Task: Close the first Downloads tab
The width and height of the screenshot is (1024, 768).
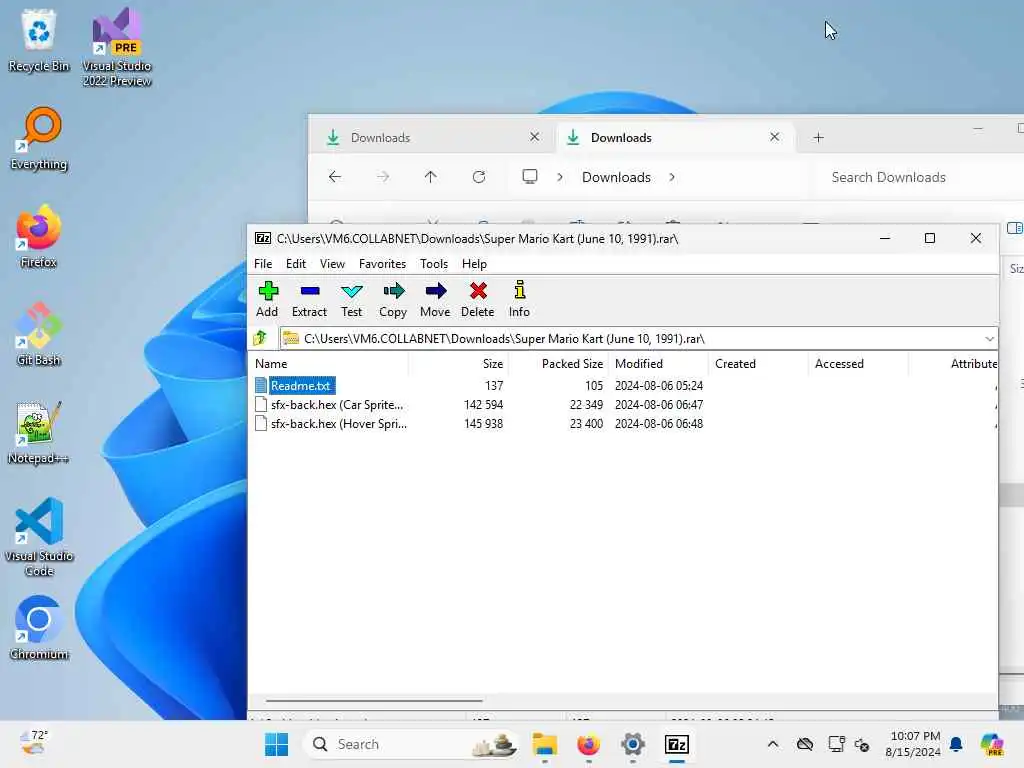Action: click(534, 137)
